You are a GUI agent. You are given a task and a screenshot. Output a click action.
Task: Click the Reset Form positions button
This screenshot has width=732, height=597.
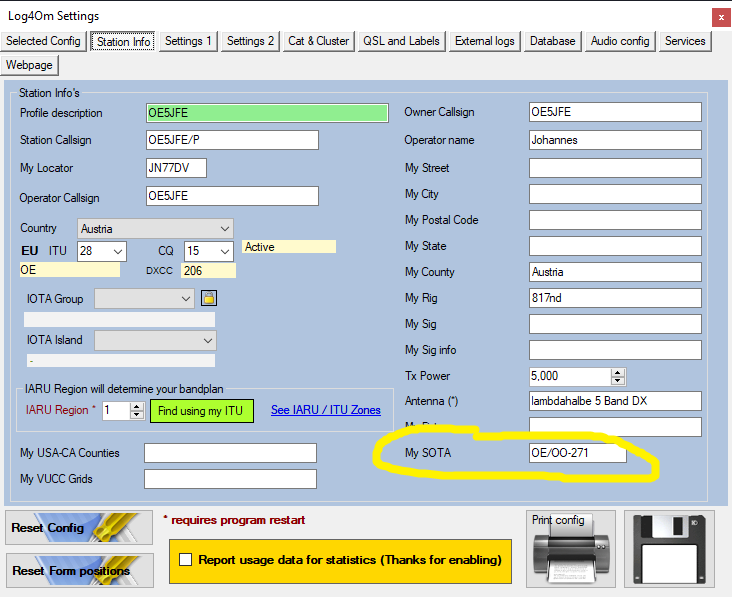[x=80, y=570]
